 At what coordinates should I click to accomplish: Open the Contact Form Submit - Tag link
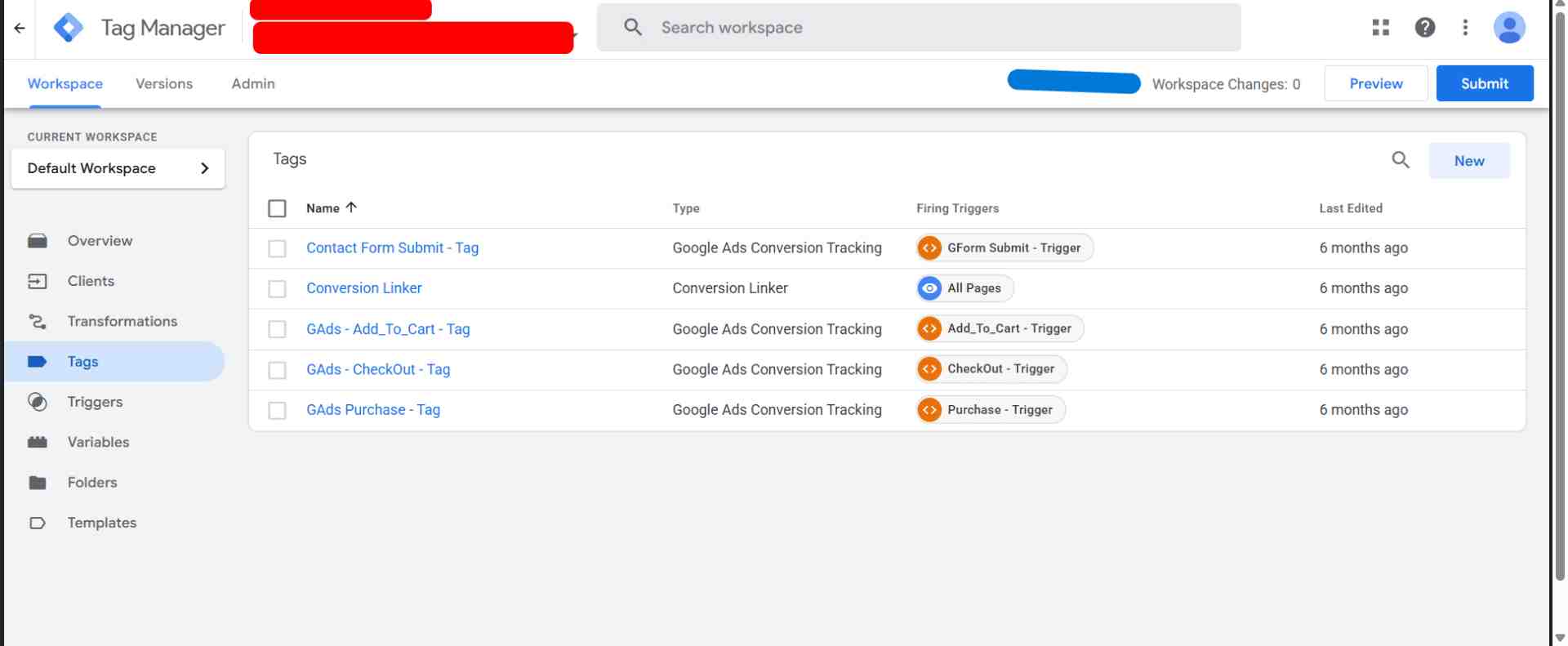tap(392, 248)
